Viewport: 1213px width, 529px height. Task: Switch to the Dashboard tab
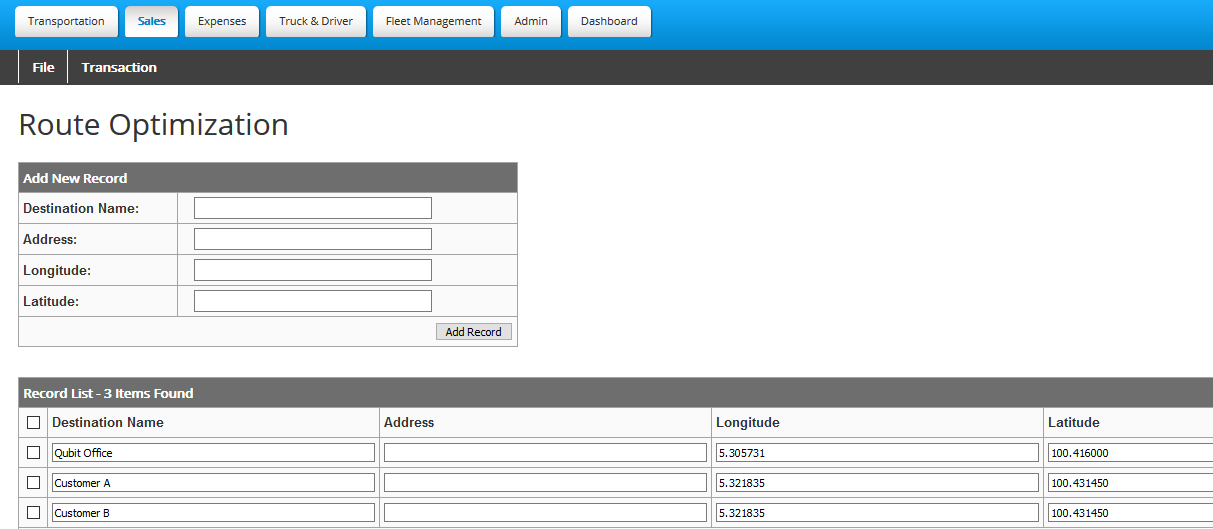(x=609, y=21)
